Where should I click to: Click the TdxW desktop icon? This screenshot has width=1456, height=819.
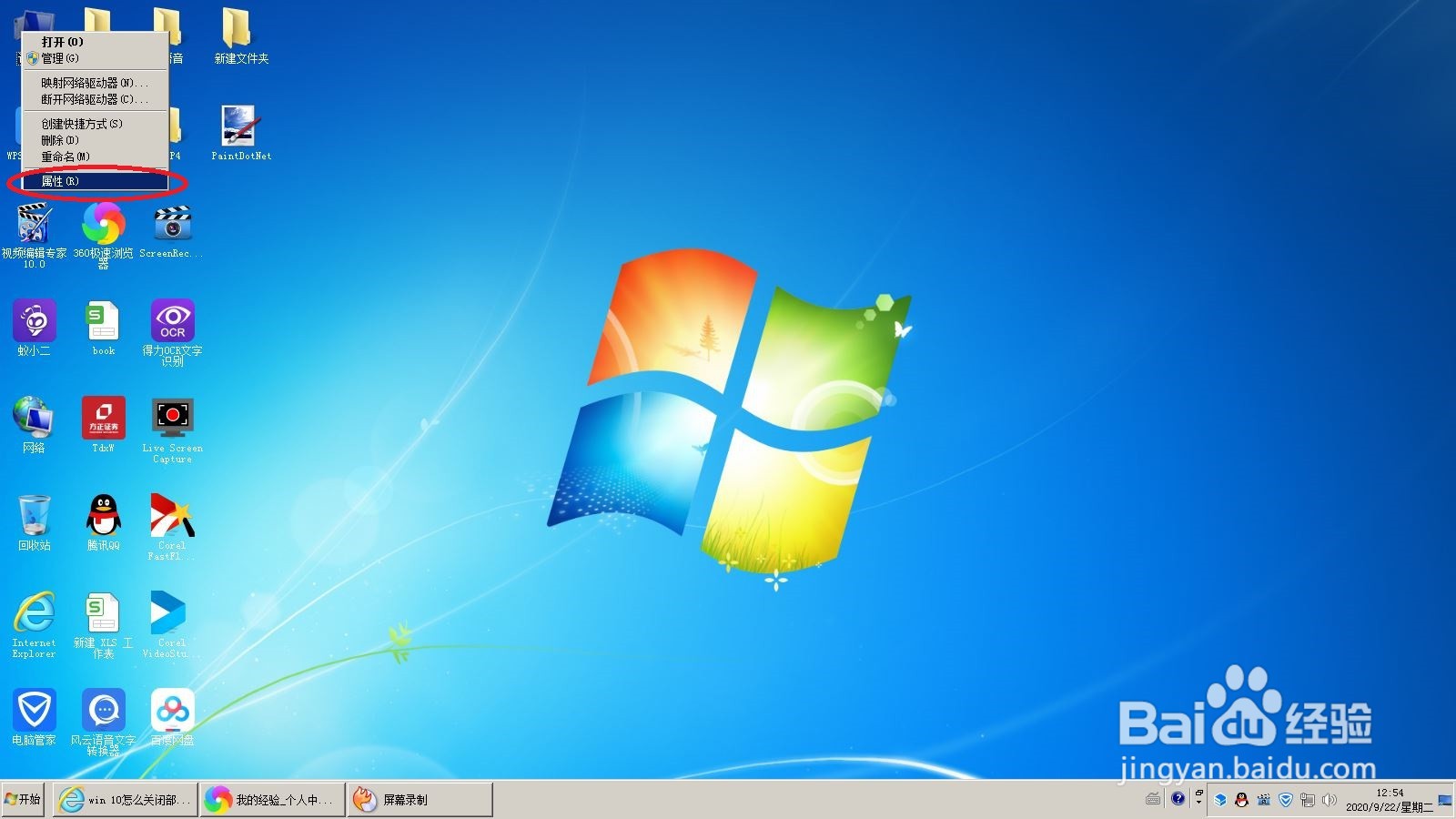click(103, 424)
